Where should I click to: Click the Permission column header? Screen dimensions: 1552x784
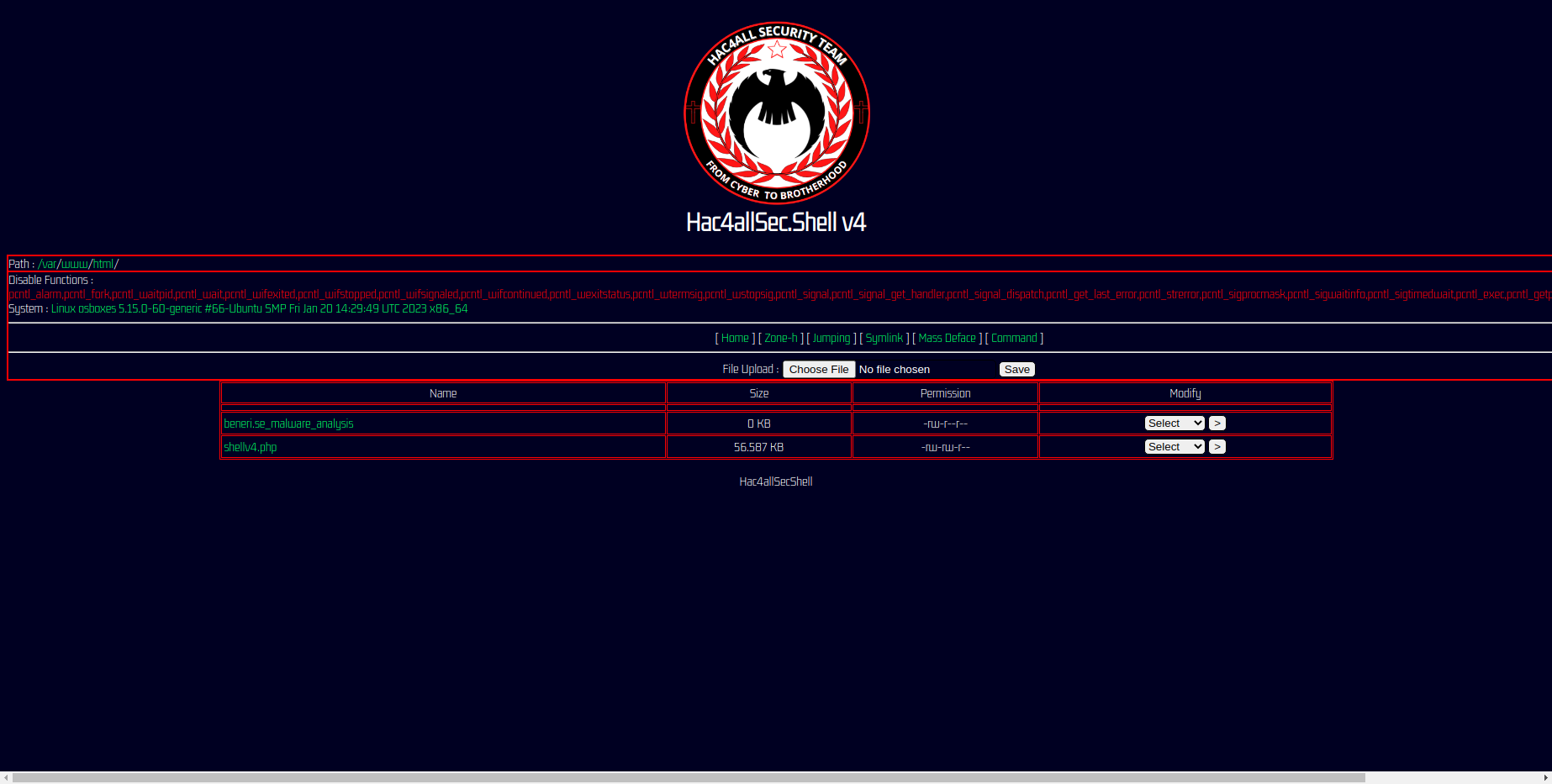click(x=945, y=393)
